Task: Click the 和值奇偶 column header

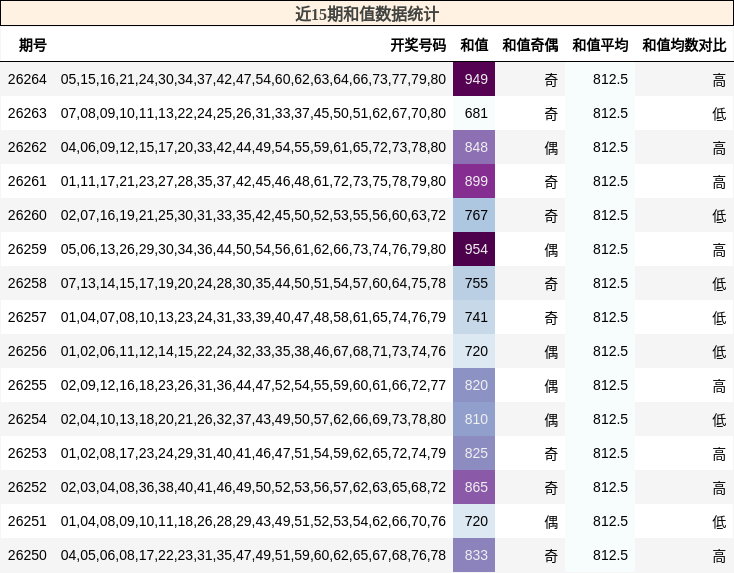Action: click(x=530, y=45)
